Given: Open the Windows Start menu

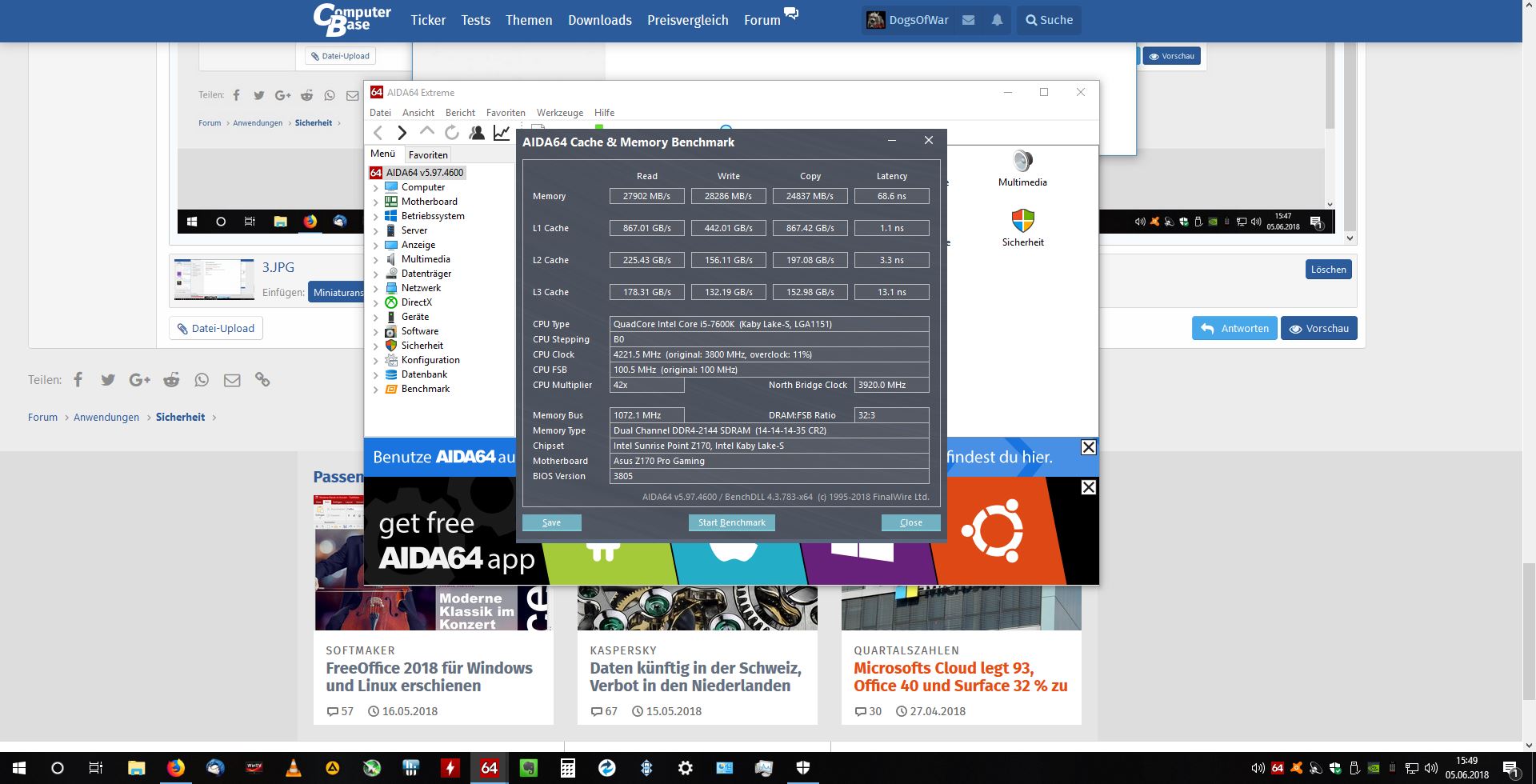Looking at the screenshot, I should [x=19, y=768].
